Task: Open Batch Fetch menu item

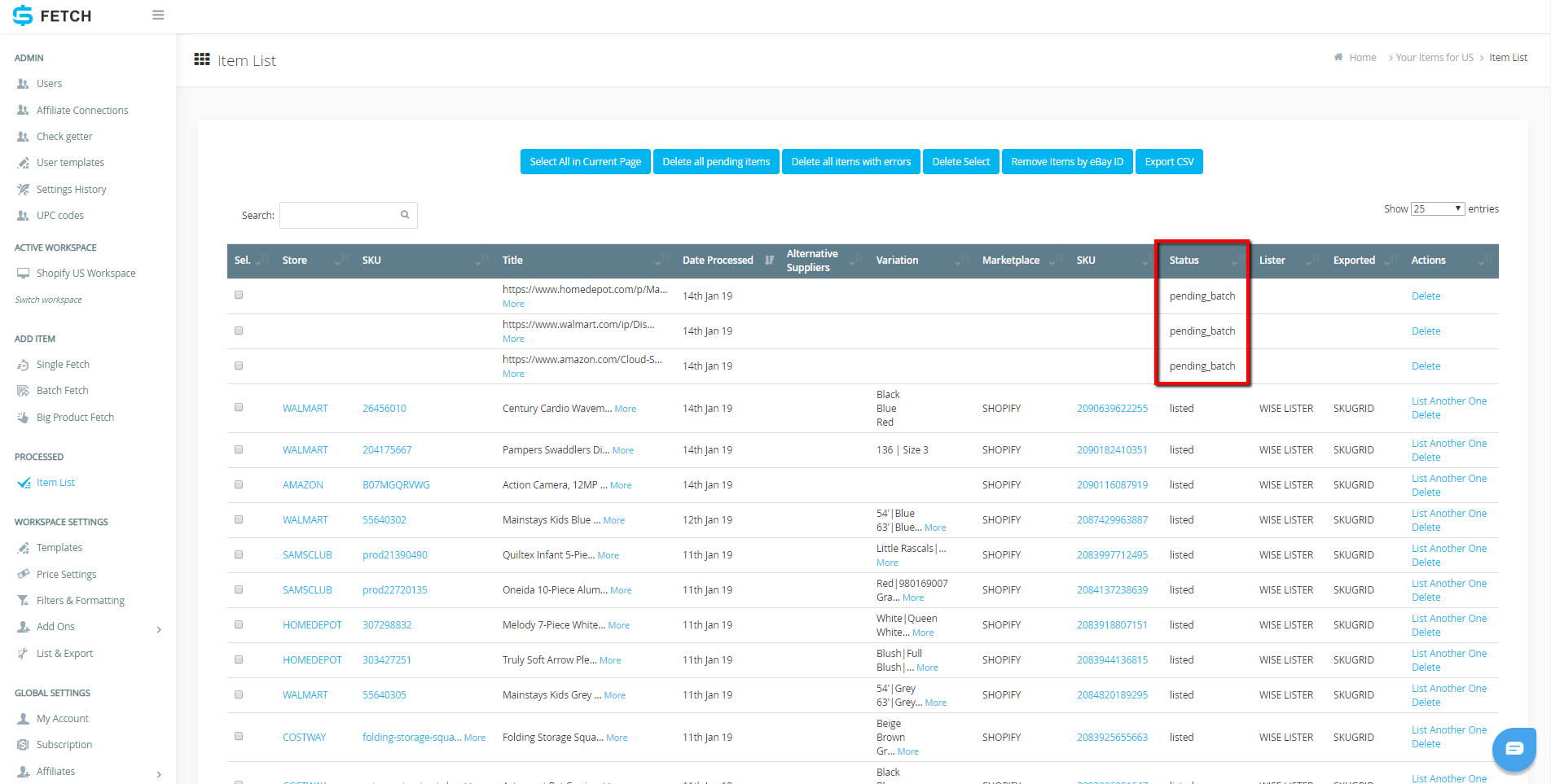Action: pos(62,391)
